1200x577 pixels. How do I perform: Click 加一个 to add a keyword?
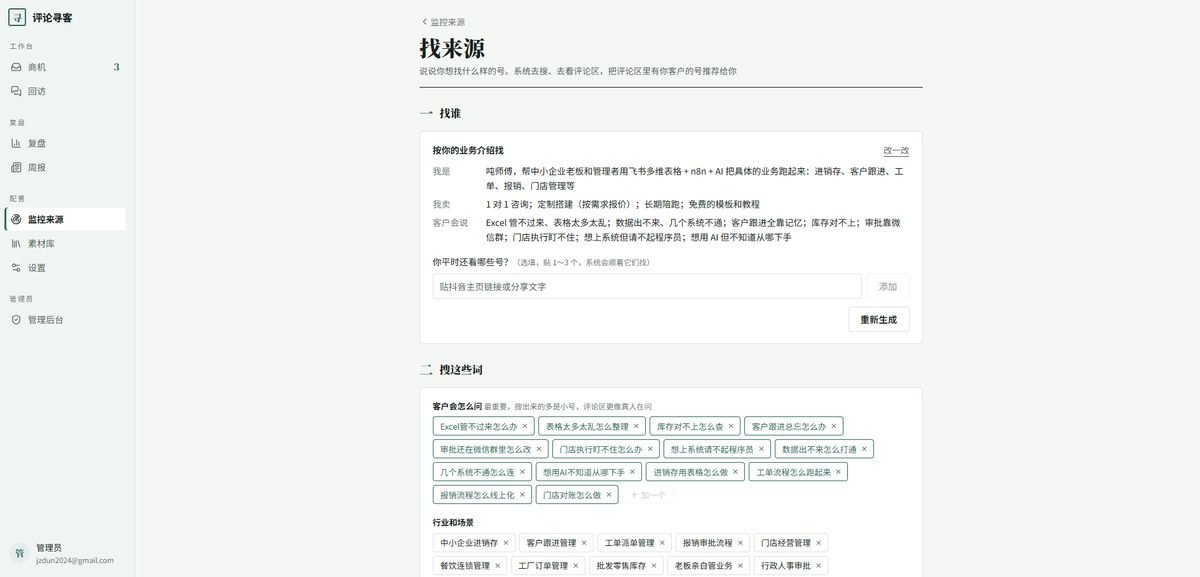click(x=648, y=495)
